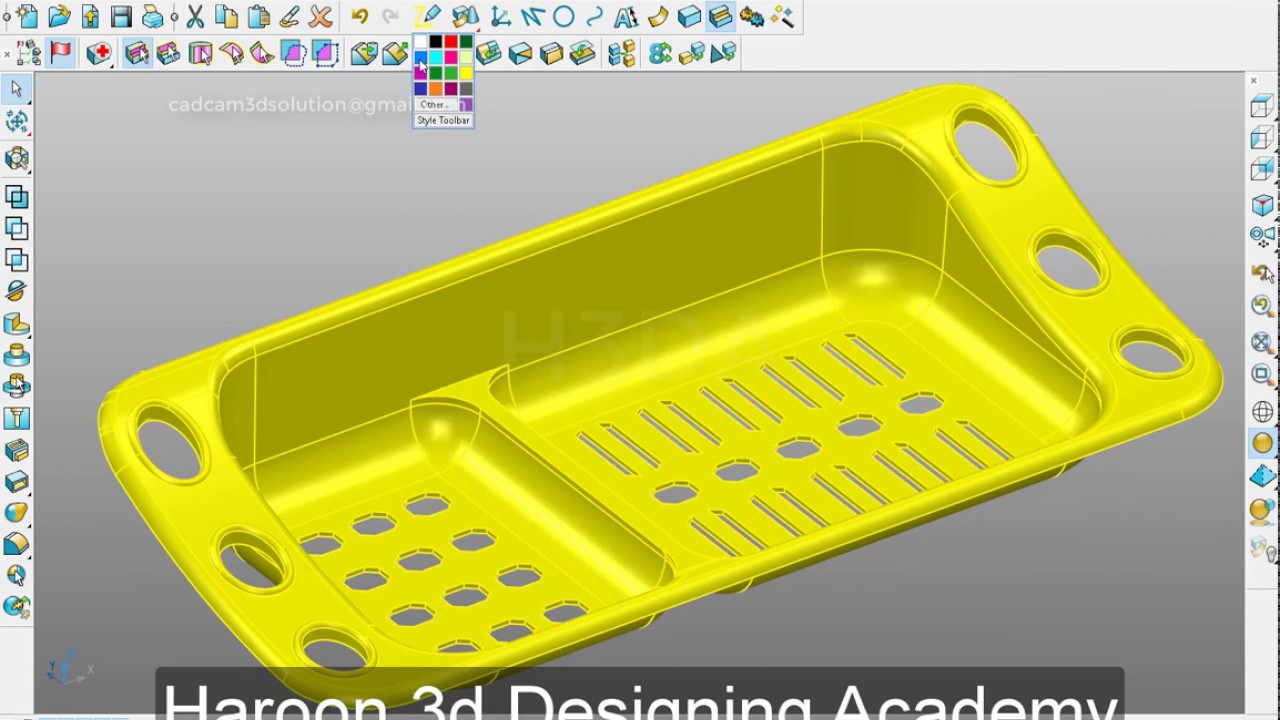Pick the grey color swatch

point(466,89)
